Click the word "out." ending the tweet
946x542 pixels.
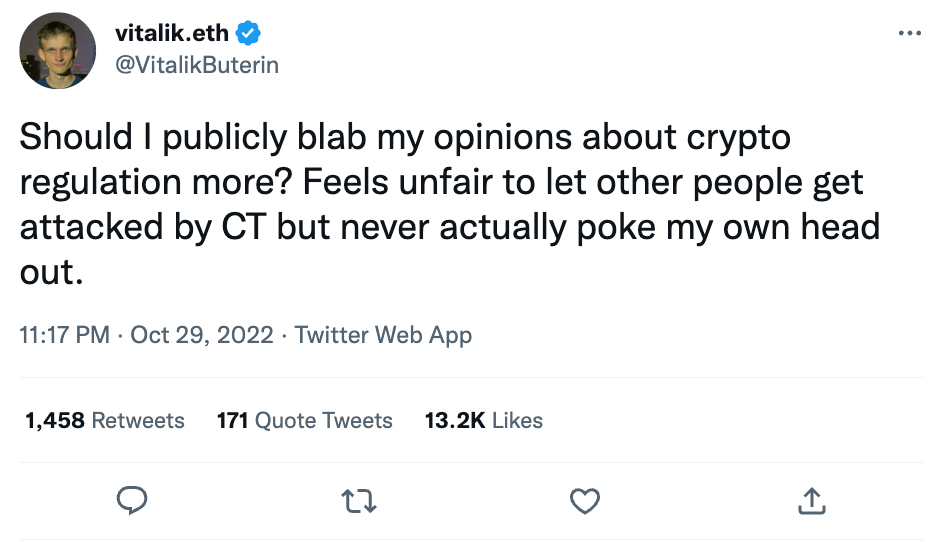pos(49,271)
